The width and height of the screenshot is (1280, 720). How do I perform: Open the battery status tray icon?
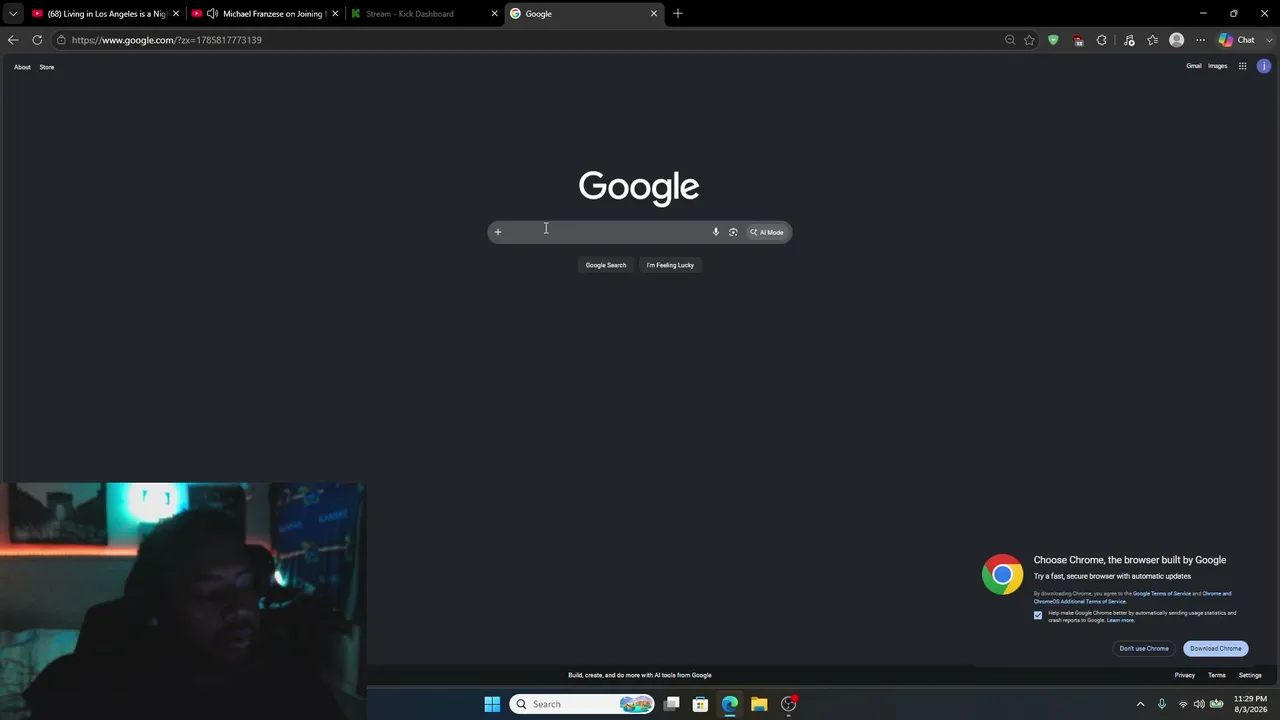tap(1217, 704)
